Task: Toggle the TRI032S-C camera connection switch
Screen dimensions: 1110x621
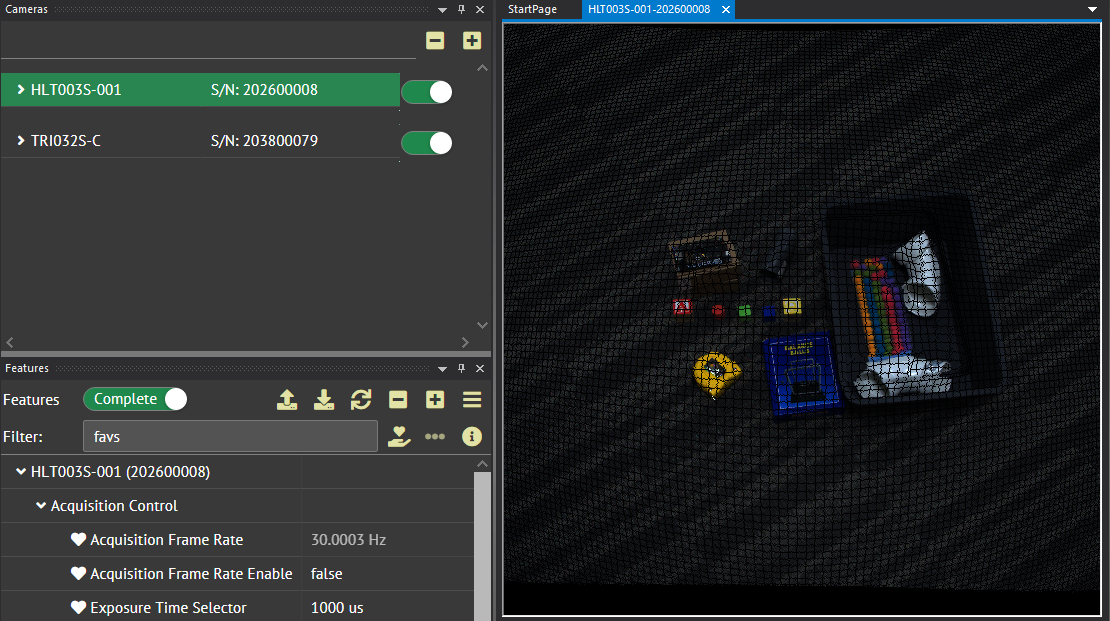Action: tap(427, 143)
